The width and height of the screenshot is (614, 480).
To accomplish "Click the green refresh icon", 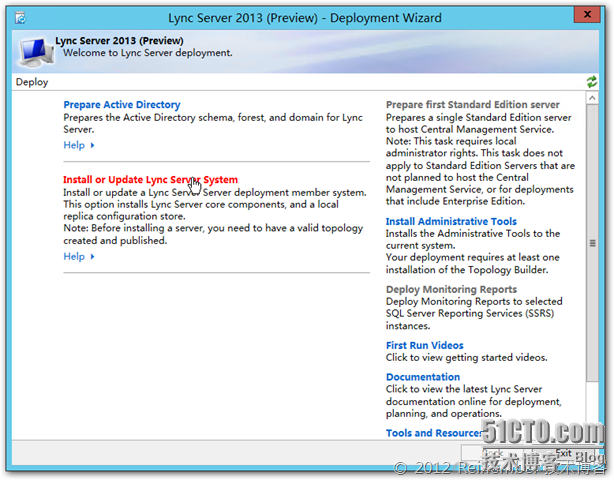I will pyautogui.click(x=592, y=82).
